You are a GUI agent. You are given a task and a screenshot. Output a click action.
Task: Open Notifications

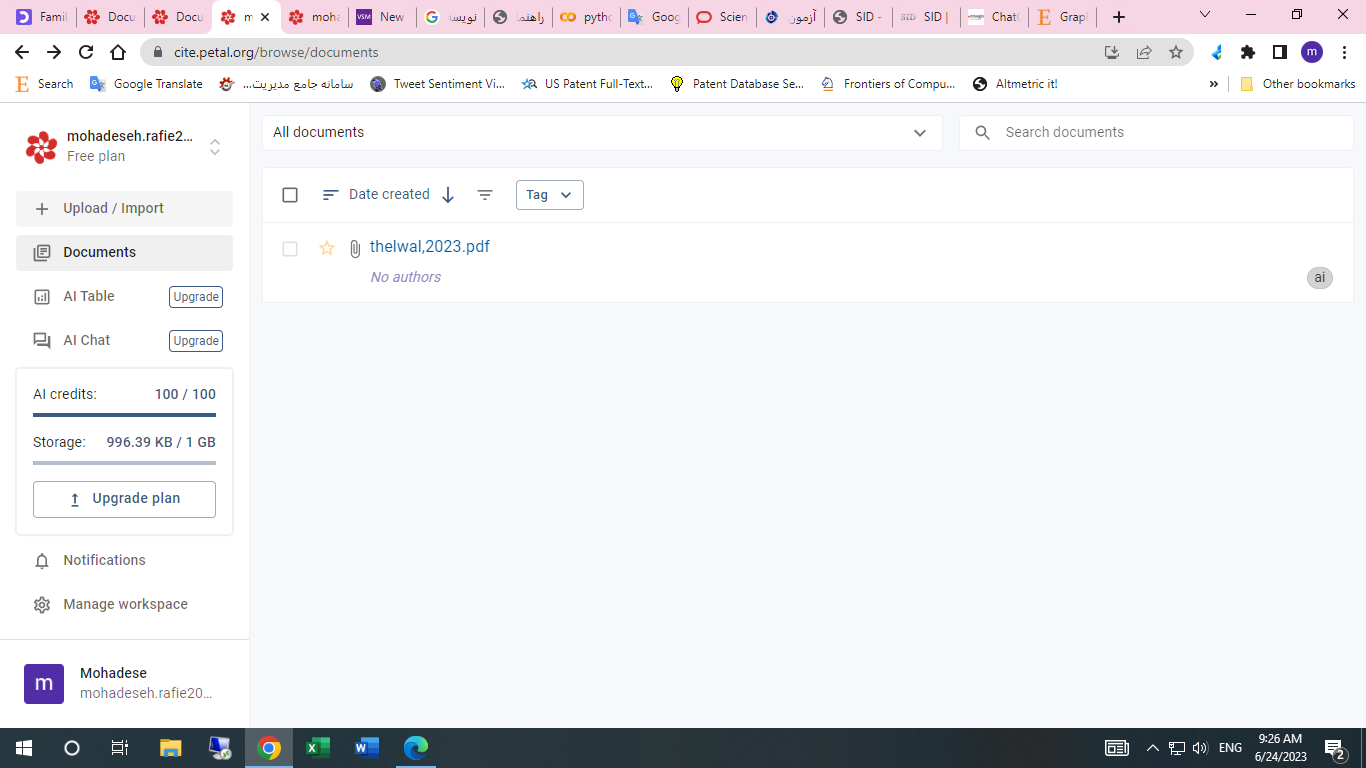[x=104, y=560]
